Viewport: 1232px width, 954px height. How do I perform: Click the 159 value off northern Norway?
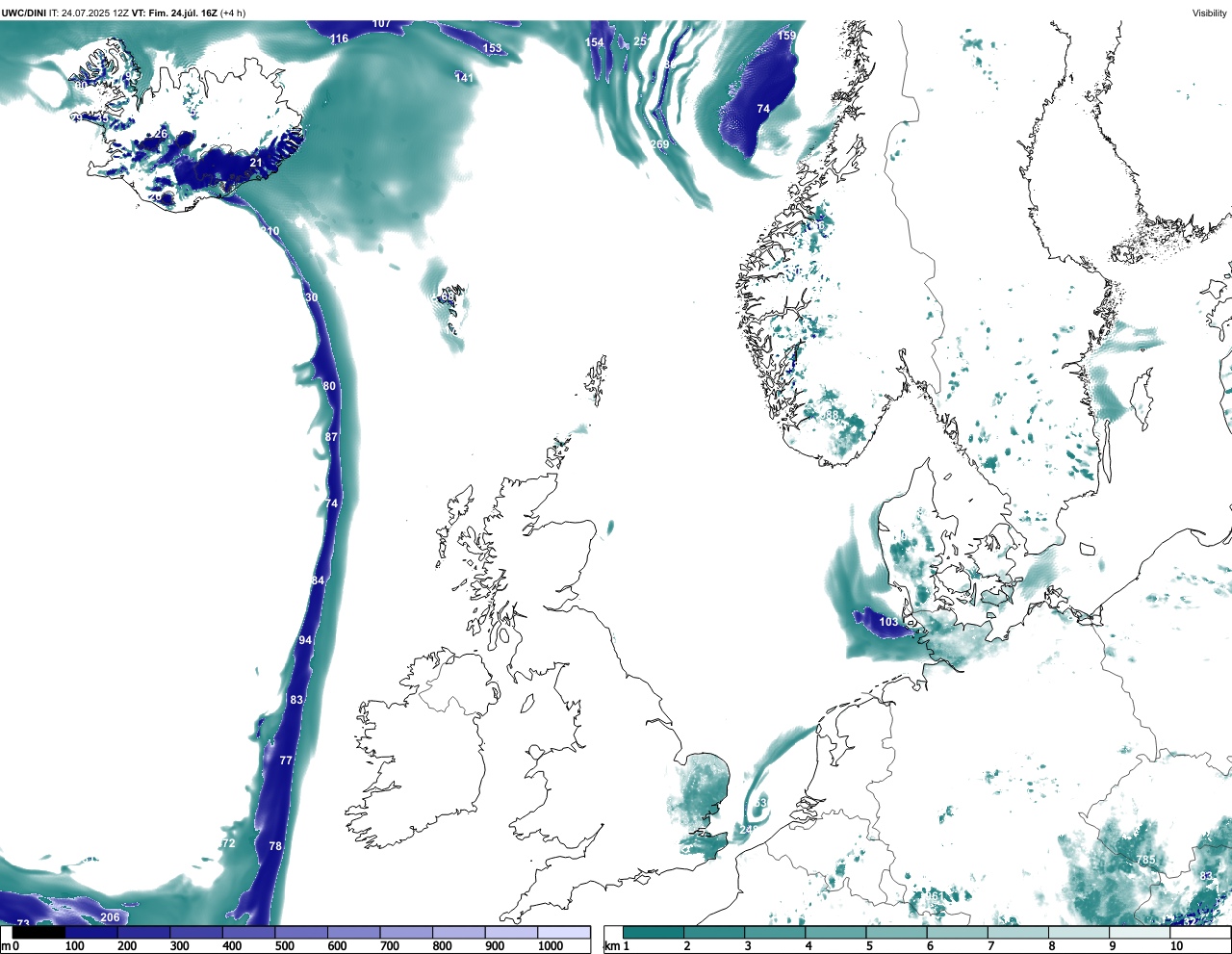(786, 36)
